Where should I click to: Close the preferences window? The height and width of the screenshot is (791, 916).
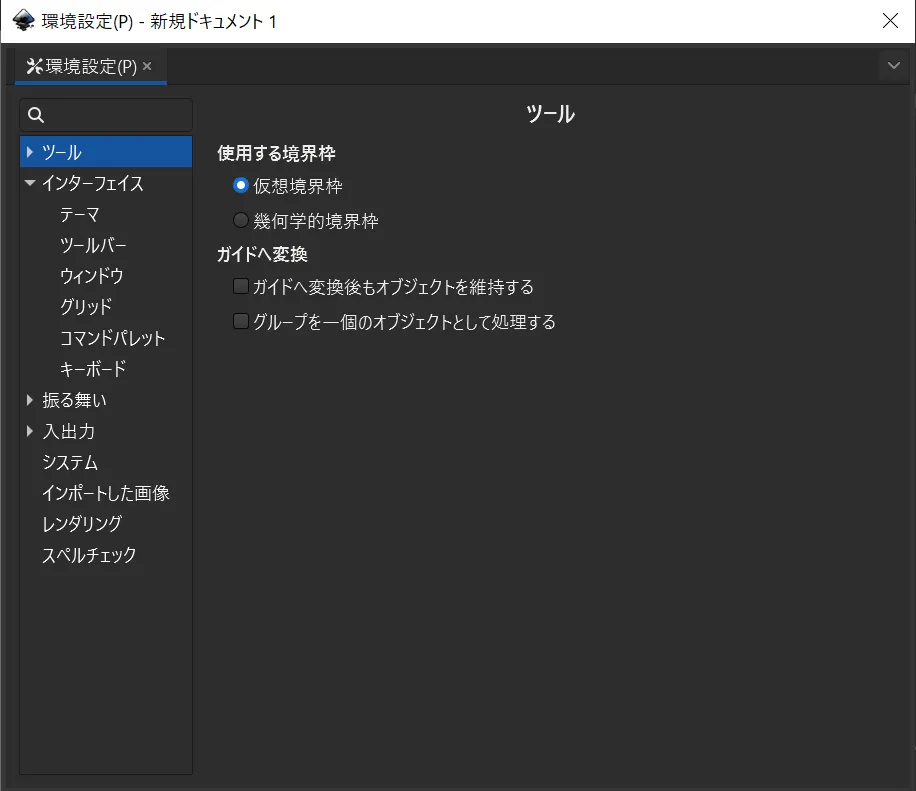[x=890, y=21]
